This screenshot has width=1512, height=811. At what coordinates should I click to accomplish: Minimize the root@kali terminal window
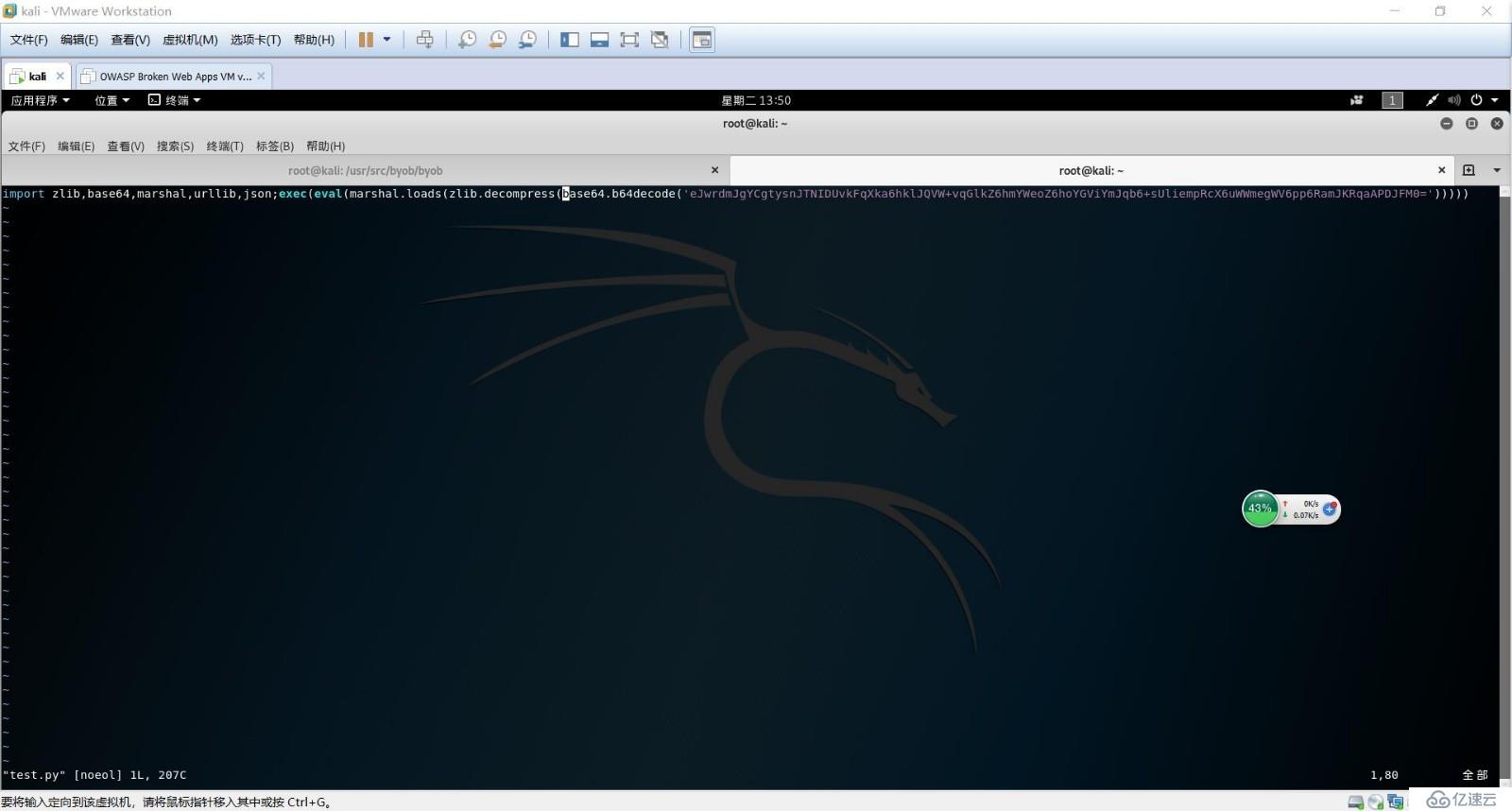(x=1446, y=124)
